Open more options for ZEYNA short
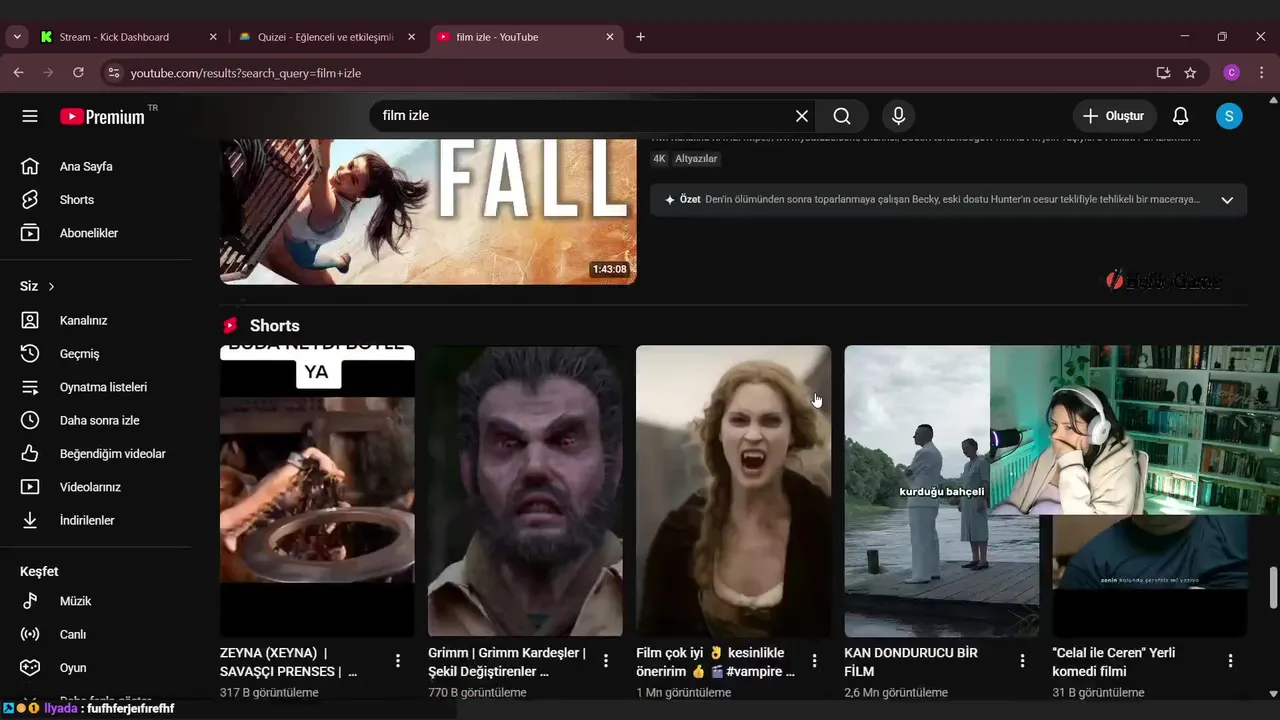 398,660
